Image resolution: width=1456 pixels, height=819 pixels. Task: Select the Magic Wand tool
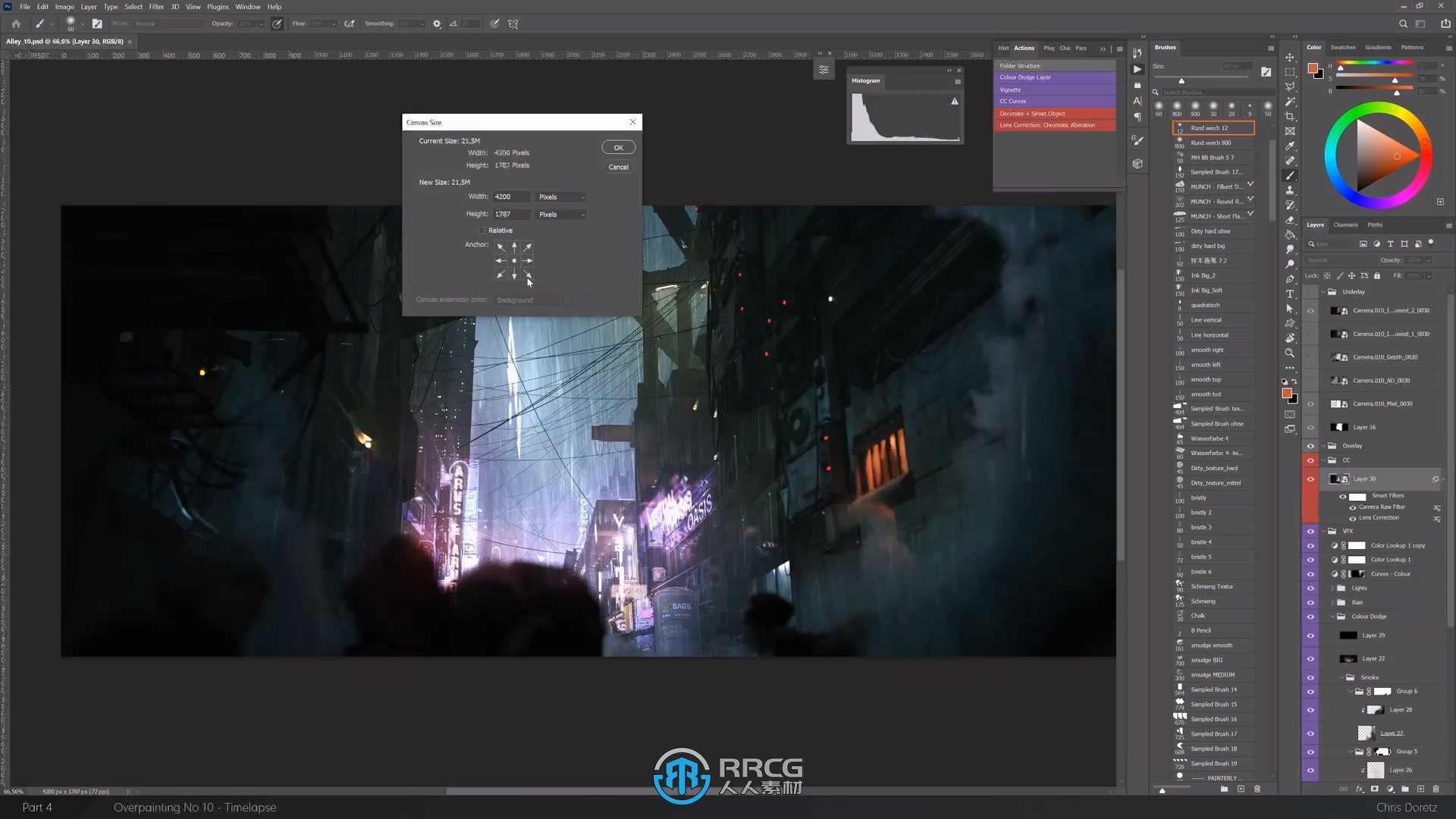coord(1289,102)
